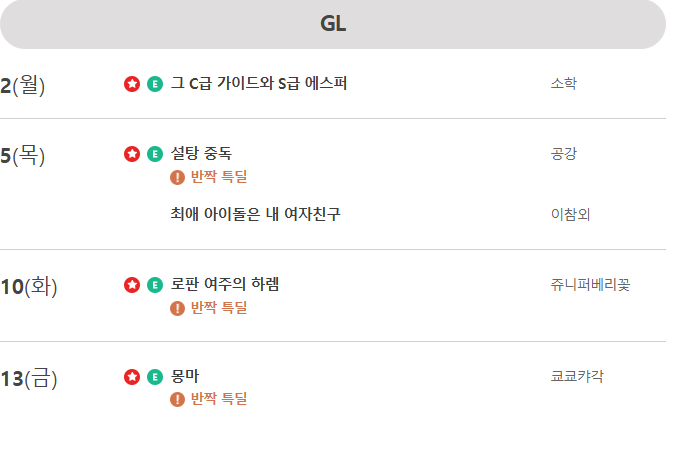The image size is (674, 461).
Task: Open the title 로판 여주의 하렘
Action: point(225,285)
